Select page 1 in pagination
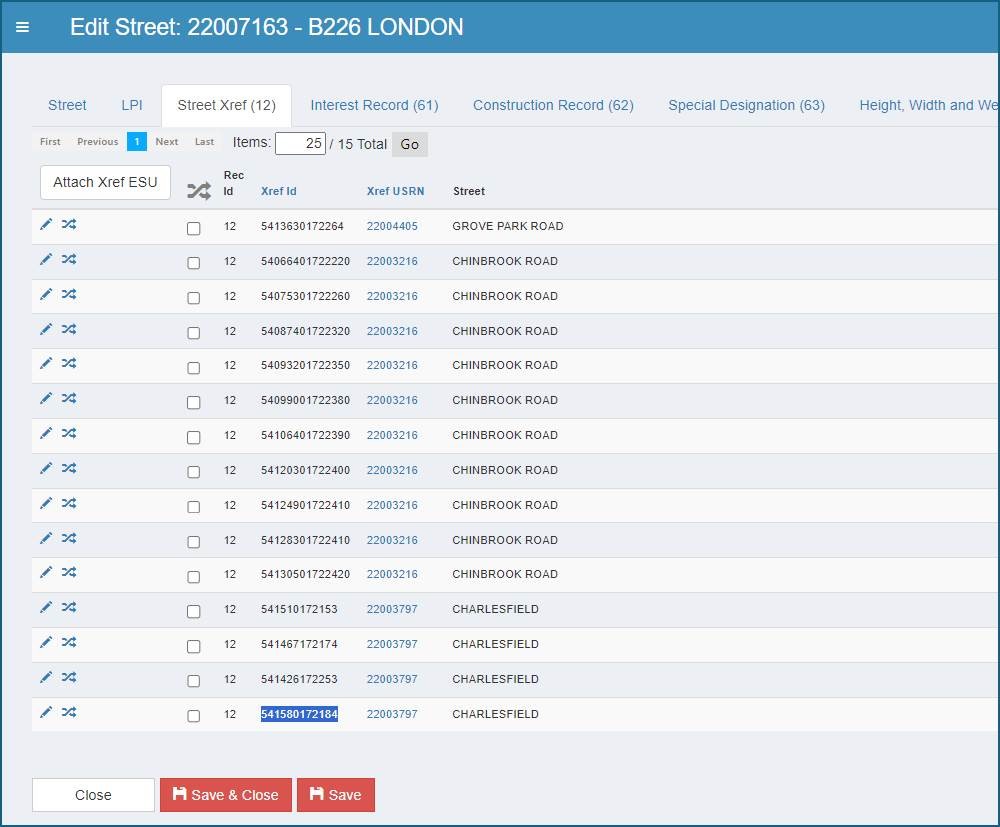This screenshot has height=827, width=1000. pyautogui.click(x=136, y=142)
